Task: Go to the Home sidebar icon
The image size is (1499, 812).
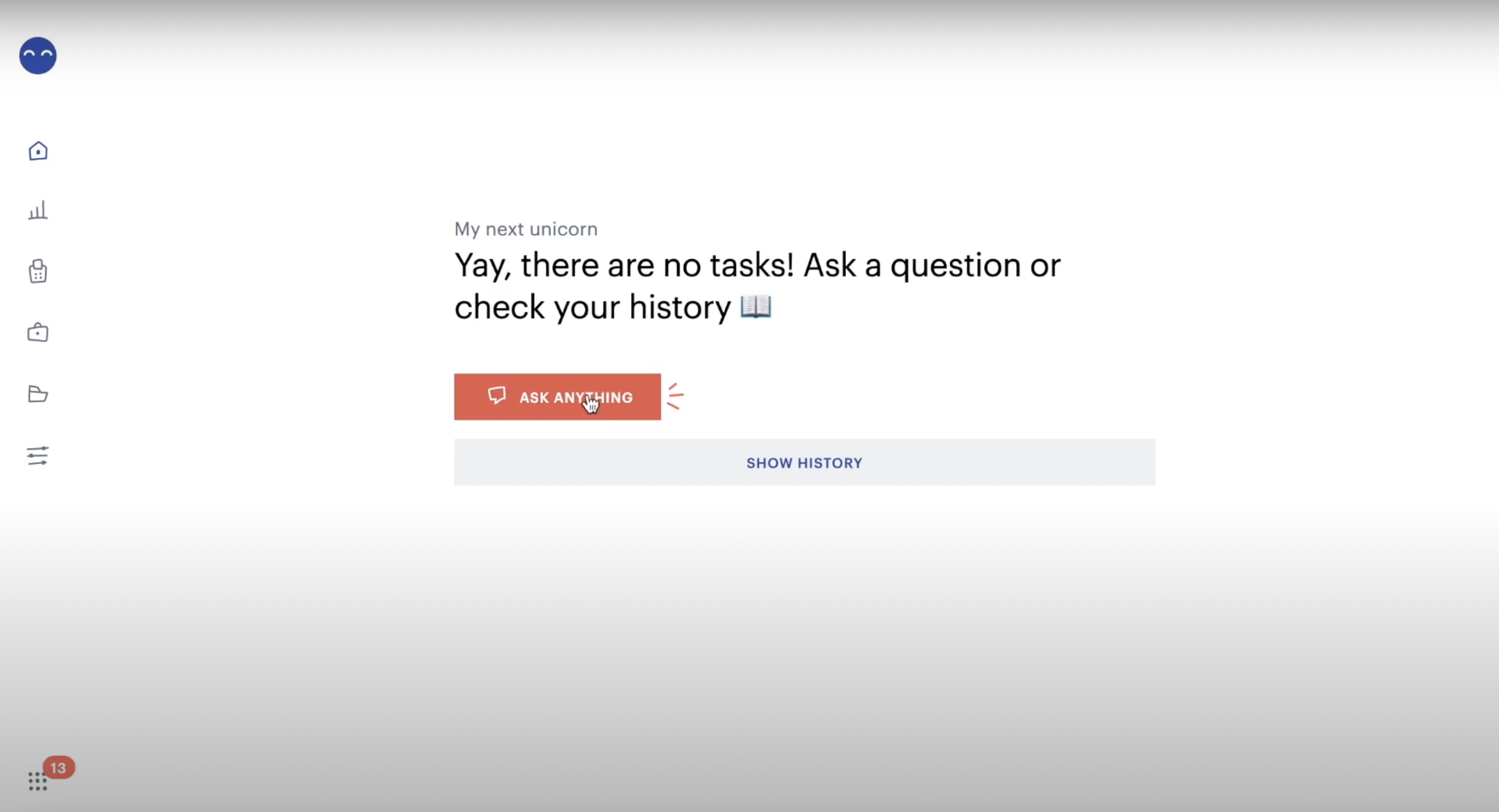Action: [x=38, y=151]
